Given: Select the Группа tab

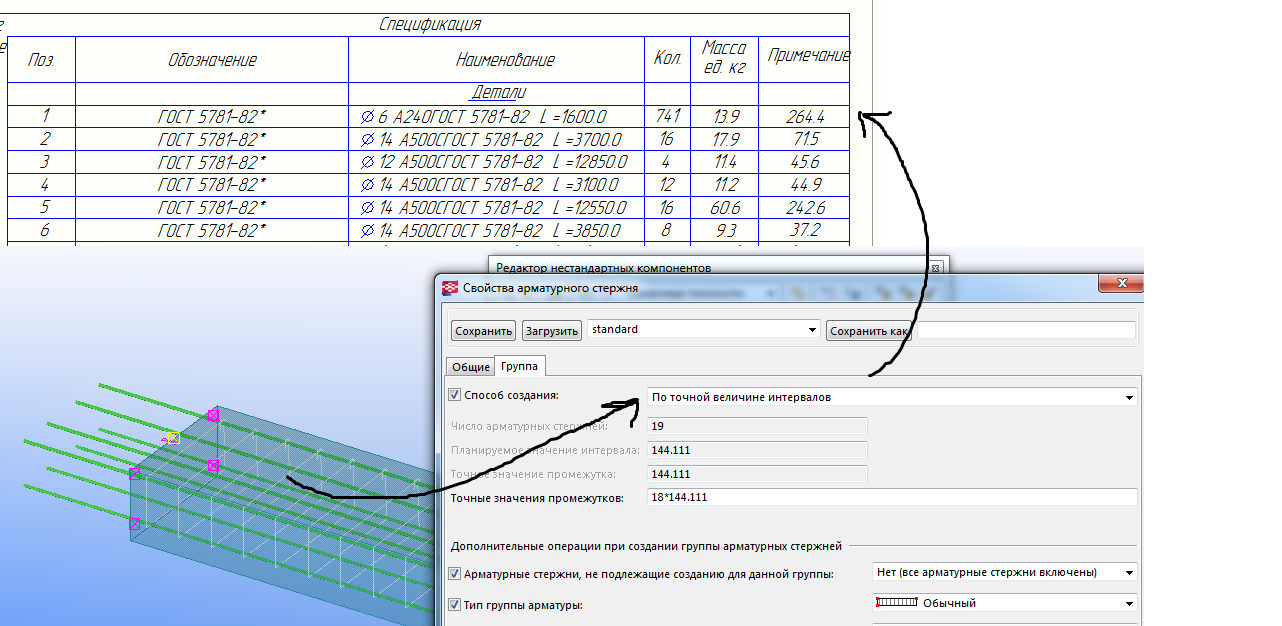Looking at the screenshot, I should click(x=519, y=367).
